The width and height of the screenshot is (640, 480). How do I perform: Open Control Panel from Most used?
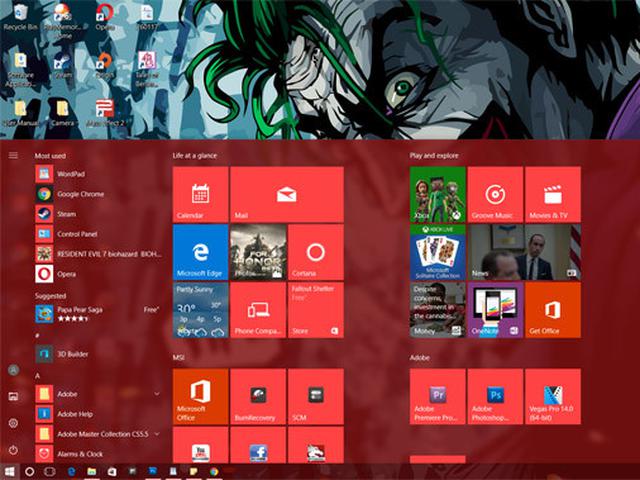click(98, 234)
